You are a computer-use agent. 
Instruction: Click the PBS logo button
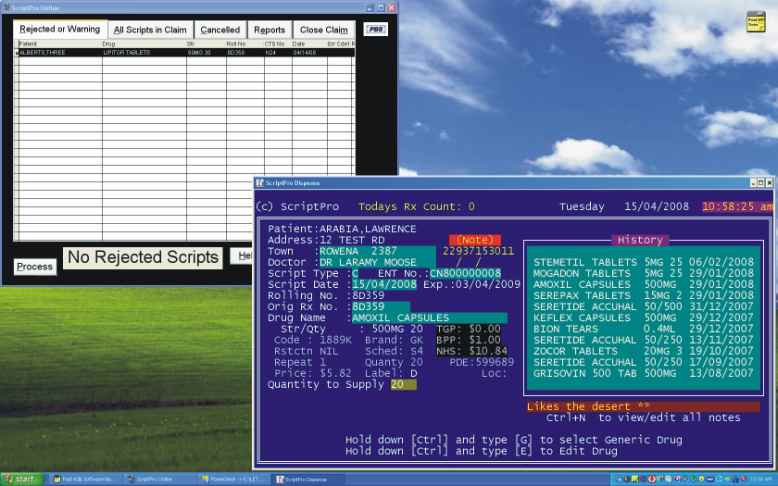coord(376,29)
